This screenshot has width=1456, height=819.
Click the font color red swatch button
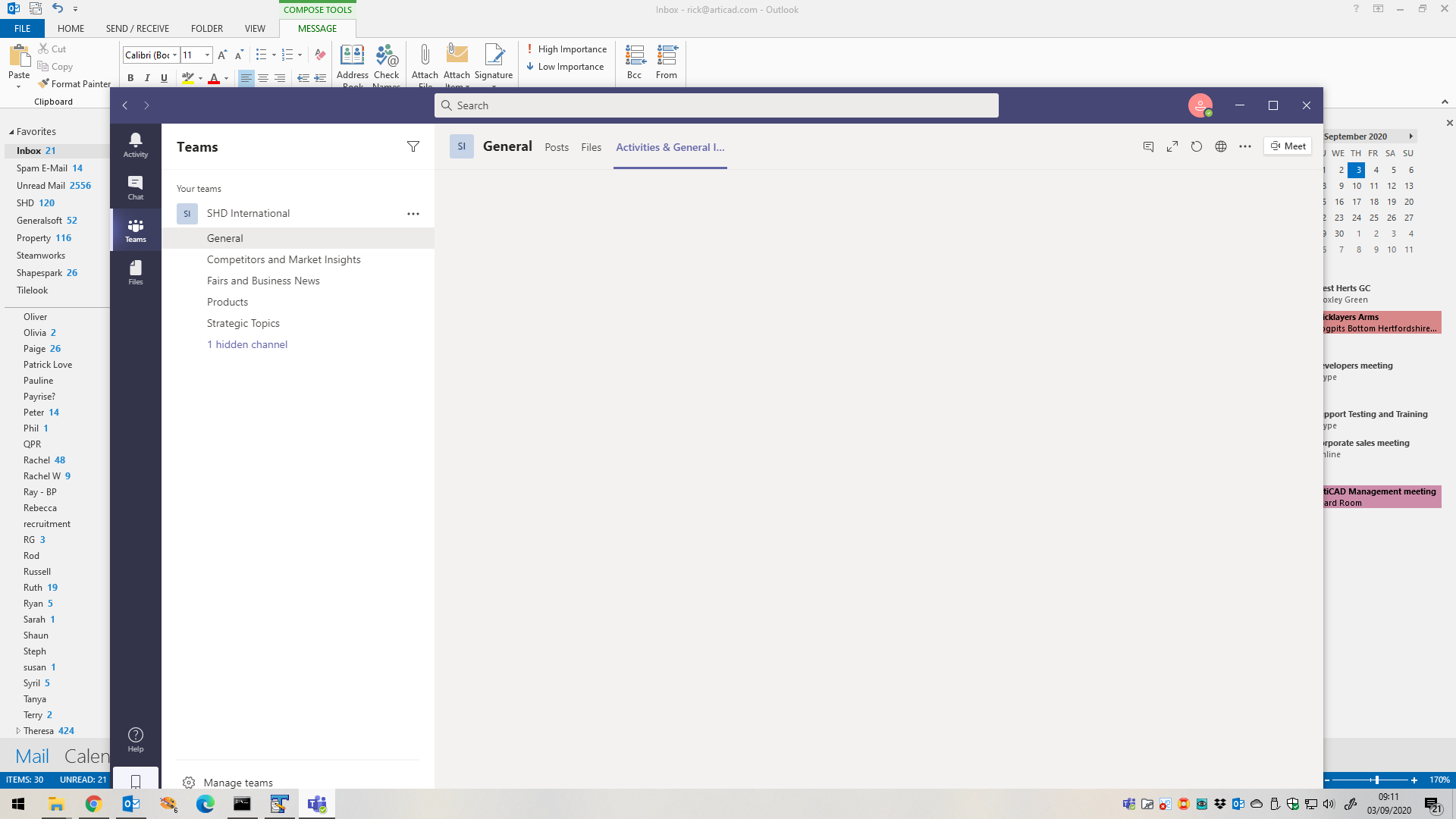point(214,78)
